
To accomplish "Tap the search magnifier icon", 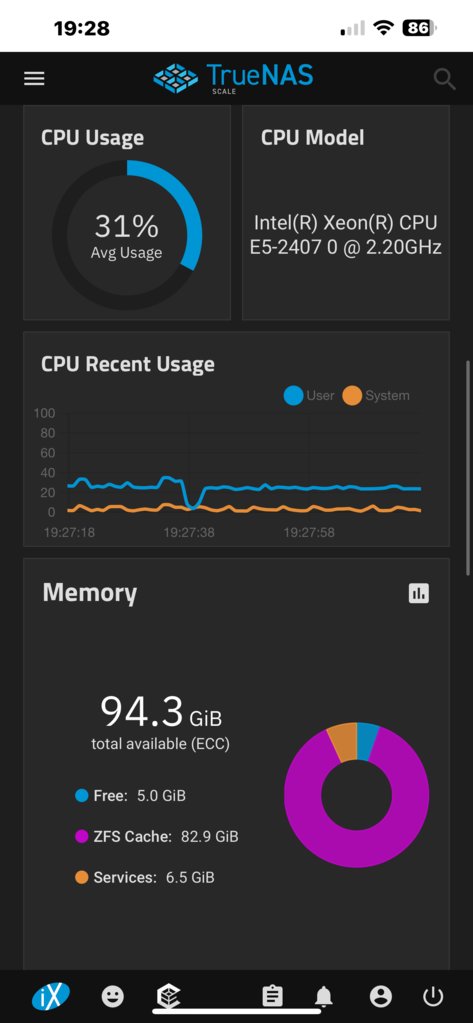I will (444, 80).
